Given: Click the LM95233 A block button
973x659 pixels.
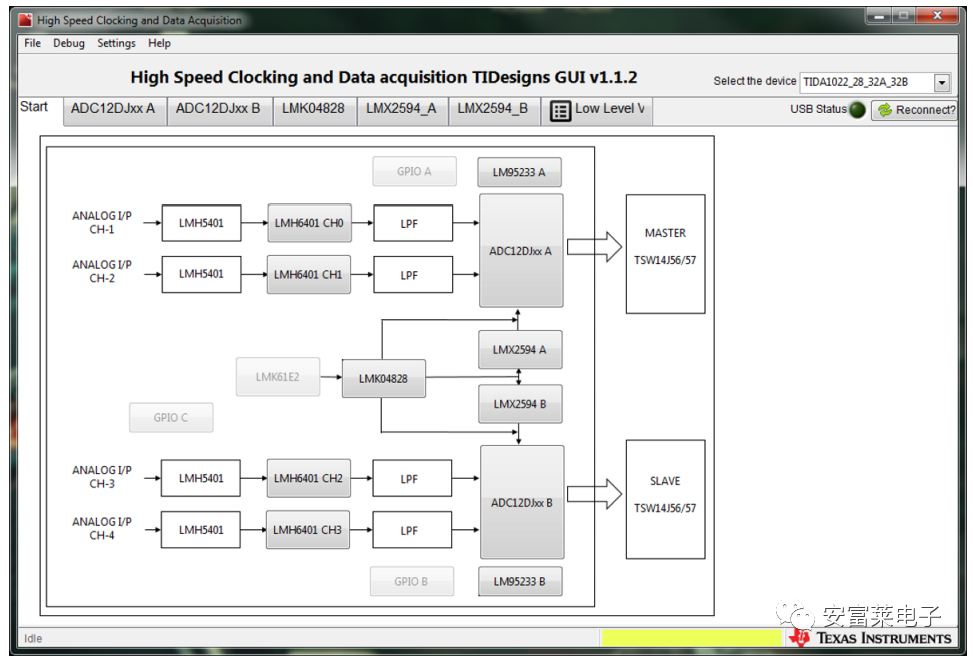Looking at the screenshot, I should tap(519, 172).
